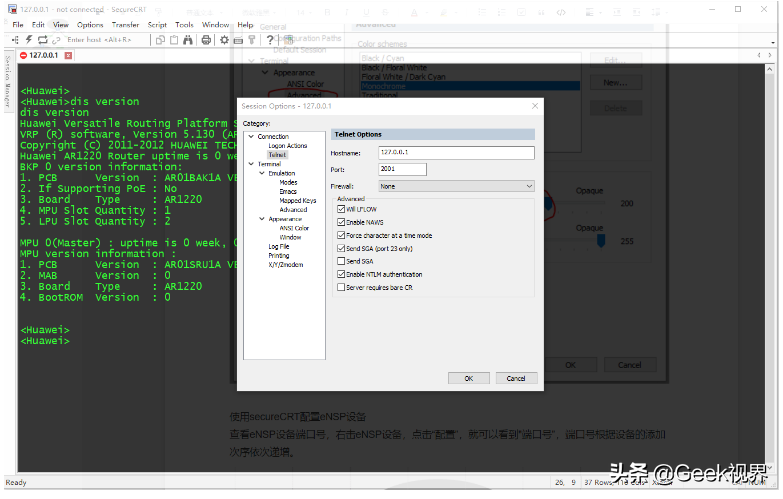Image resolution: width=783 pixels, height=499 pixels.
Task: Open the Firewall dropdown
Action: (456, 186)
